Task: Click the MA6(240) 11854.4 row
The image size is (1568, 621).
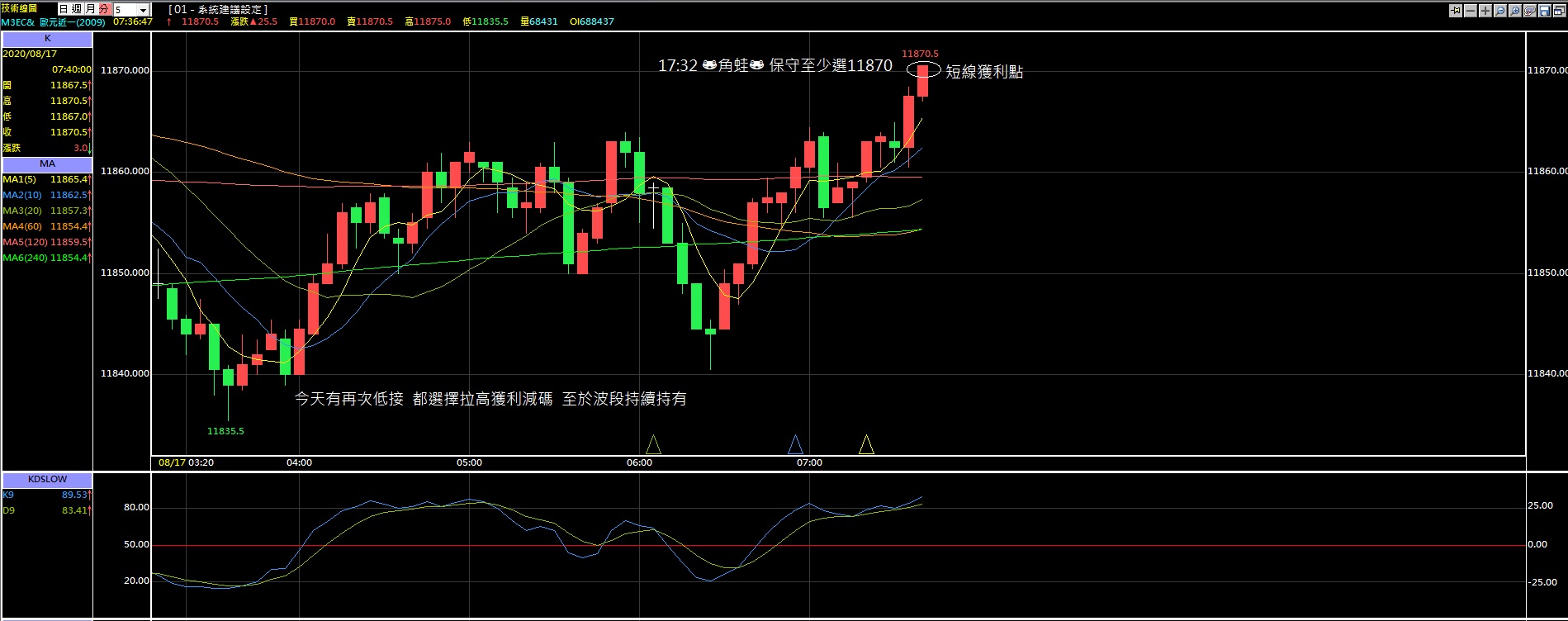Action: [x=47, y=258]
